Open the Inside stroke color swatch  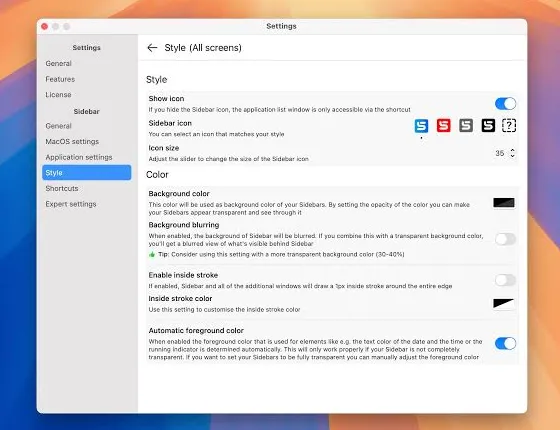click(x=504, y=304)
